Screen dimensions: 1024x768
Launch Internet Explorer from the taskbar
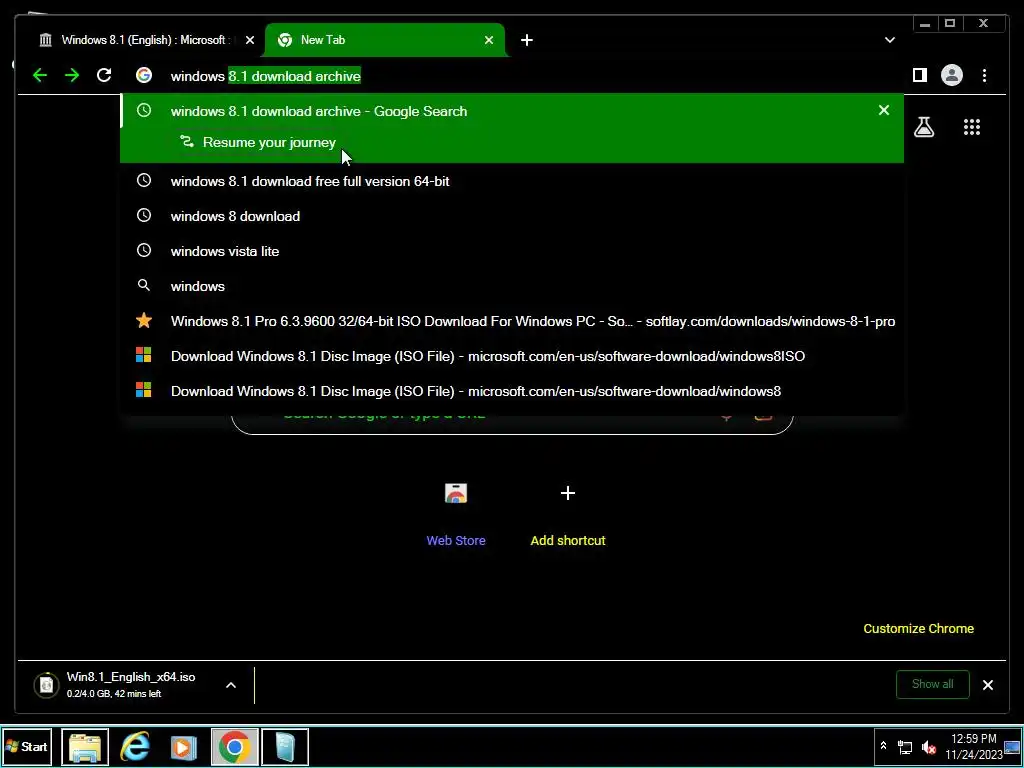click(x=135, y=746)
